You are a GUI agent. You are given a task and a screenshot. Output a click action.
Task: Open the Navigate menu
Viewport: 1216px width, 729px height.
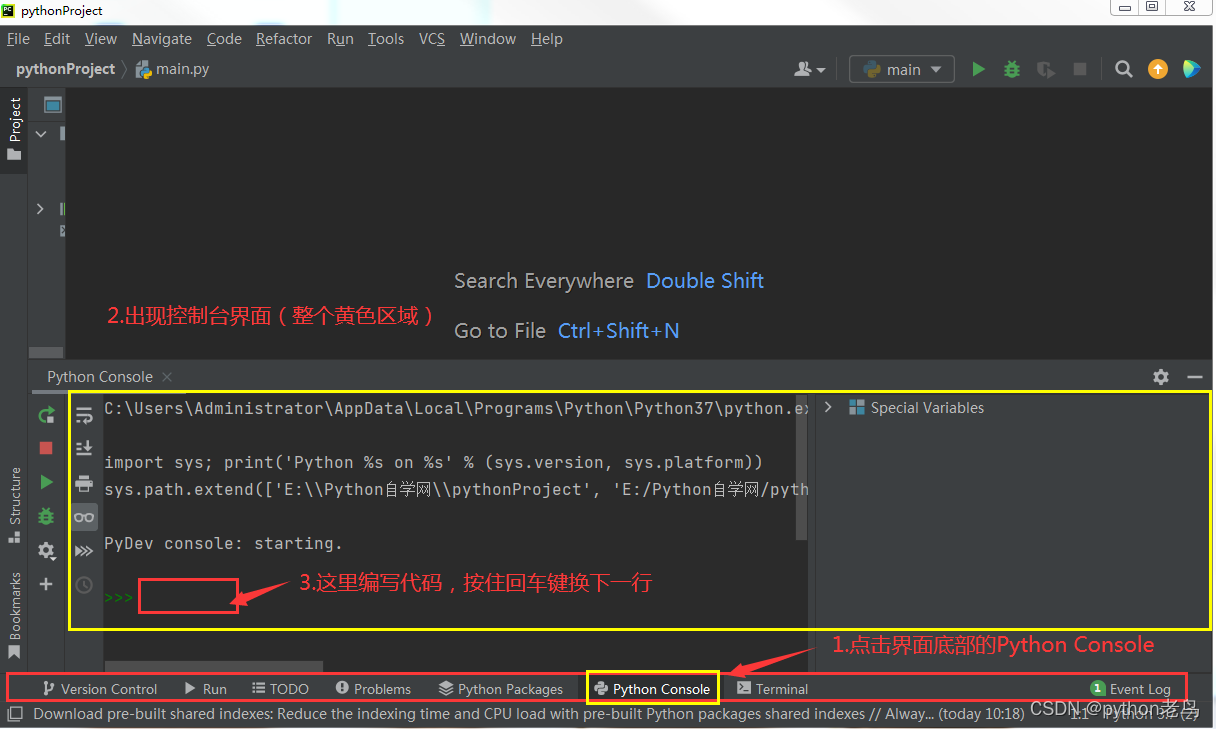click(162, 39)
